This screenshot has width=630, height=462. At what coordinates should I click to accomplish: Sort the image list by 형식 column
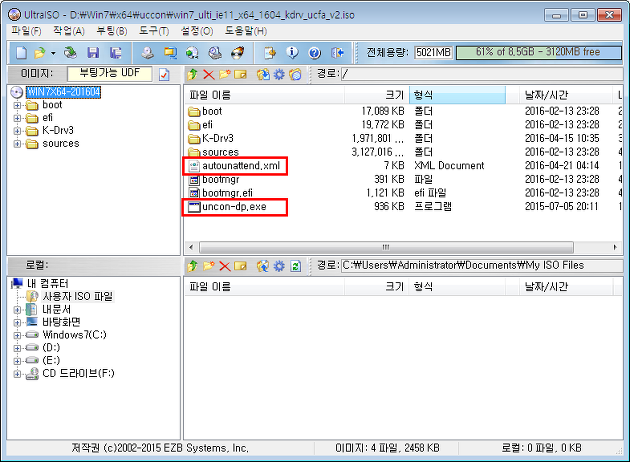tap(457, 95)
